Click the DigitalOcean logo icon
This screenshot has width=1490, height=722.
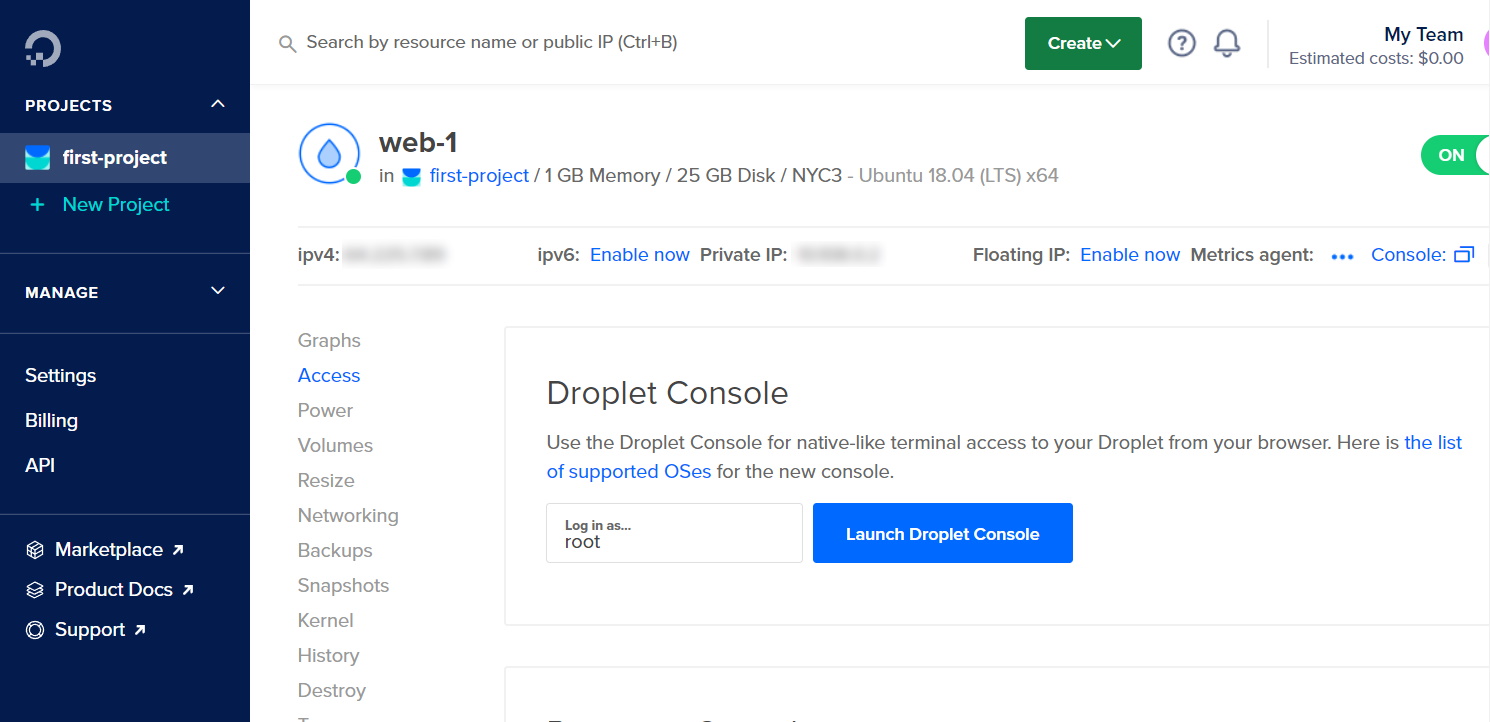pos(43,48)
